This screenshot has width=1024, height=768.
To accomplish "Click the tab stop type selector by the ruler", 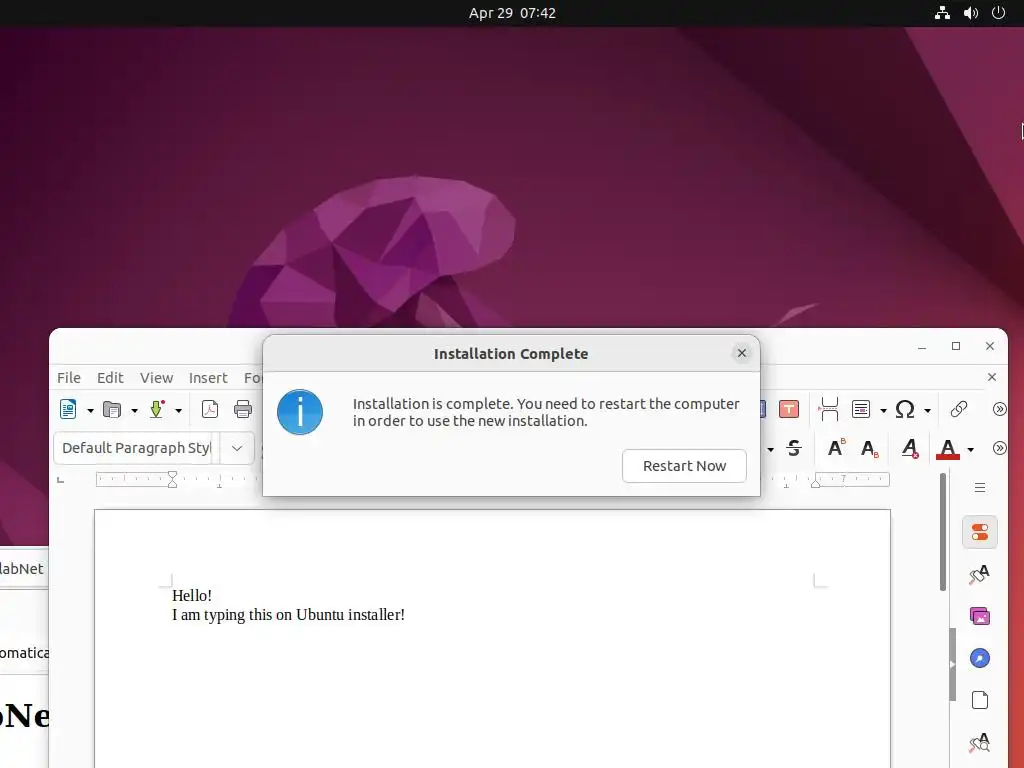I will [61, 480].
